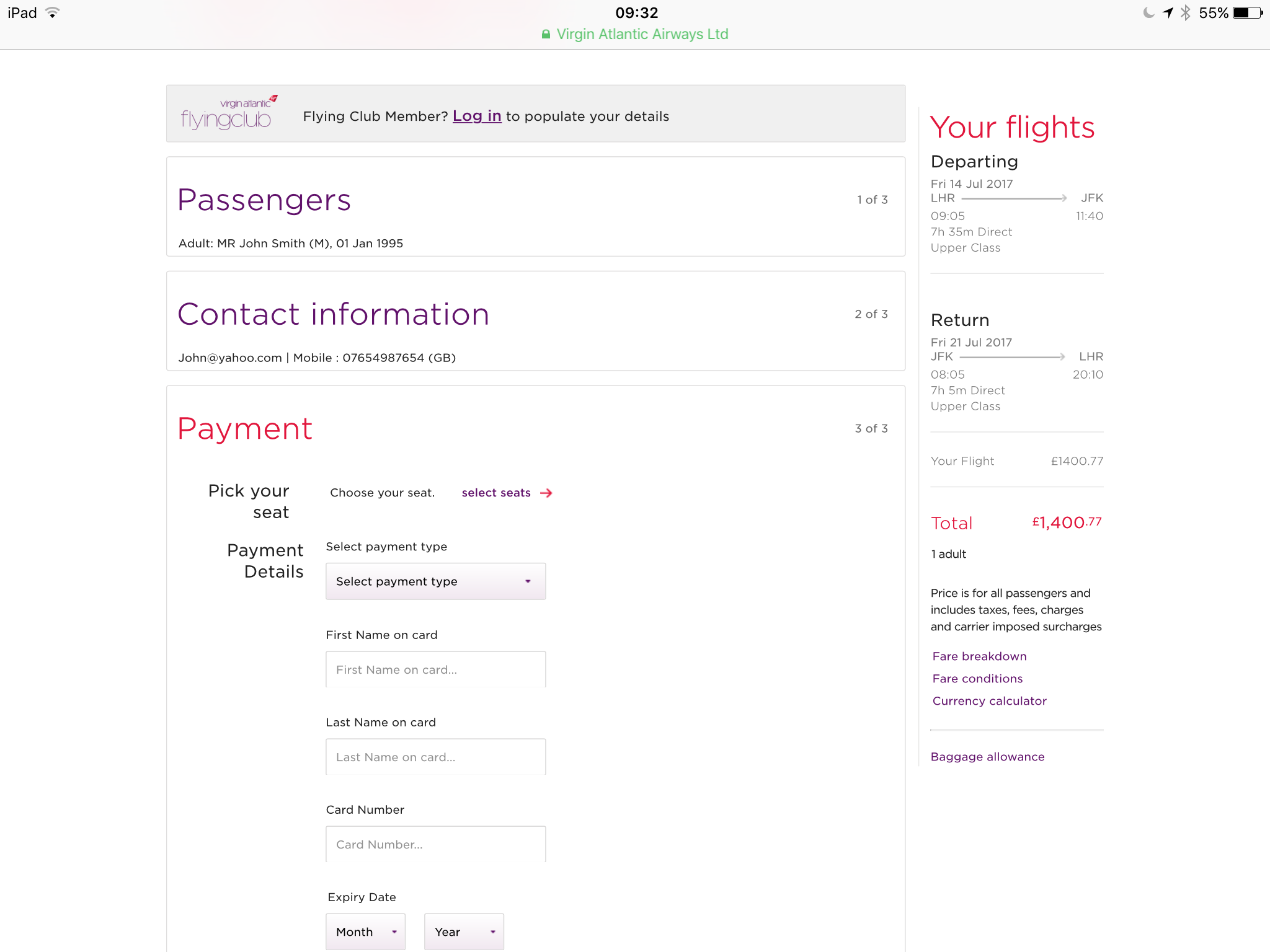Tap the battery icon in status bar
The image size is (1270, 952).
point(1247,13)
